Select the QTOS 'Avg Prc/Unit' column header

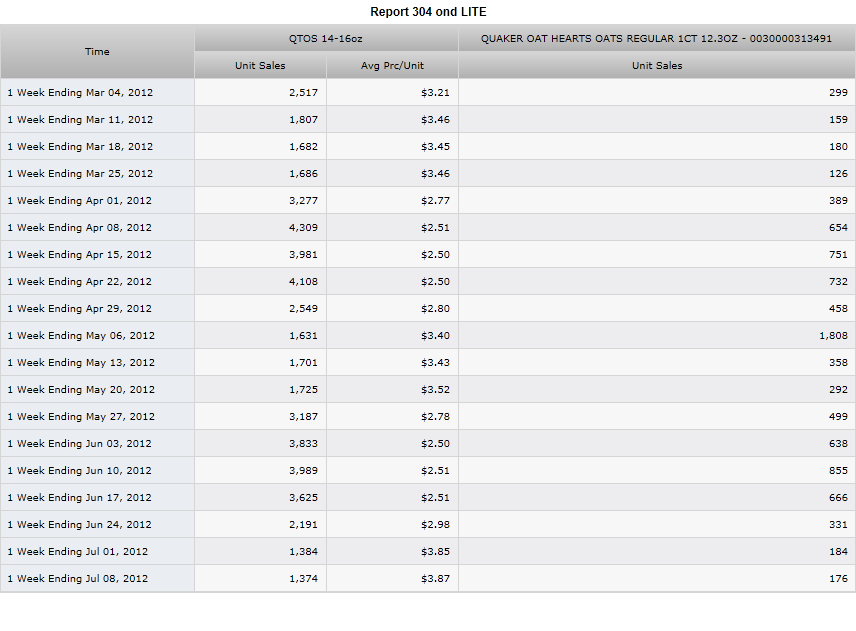[x=392, y=66]
